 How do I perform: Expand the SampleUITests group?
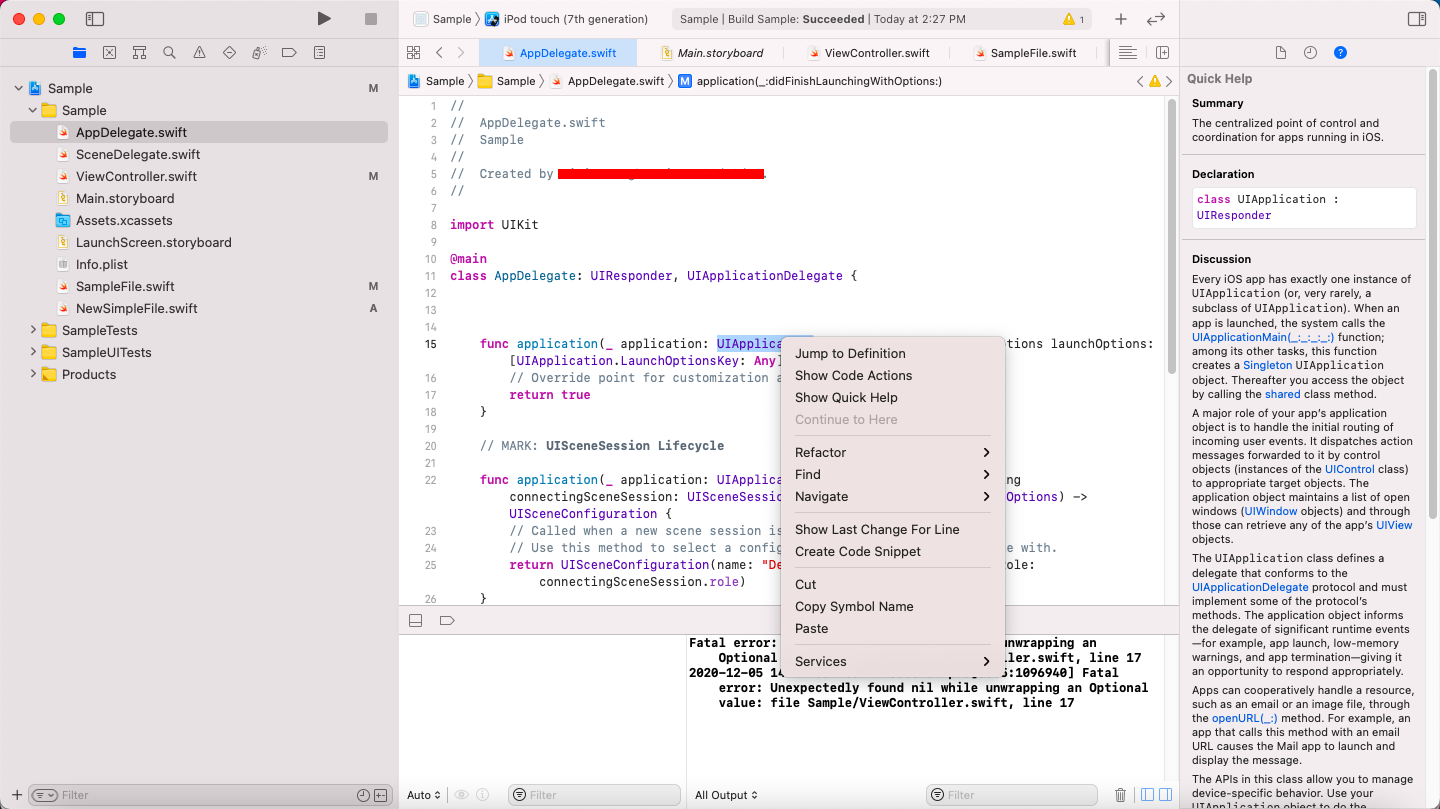(x=32, y=352)
